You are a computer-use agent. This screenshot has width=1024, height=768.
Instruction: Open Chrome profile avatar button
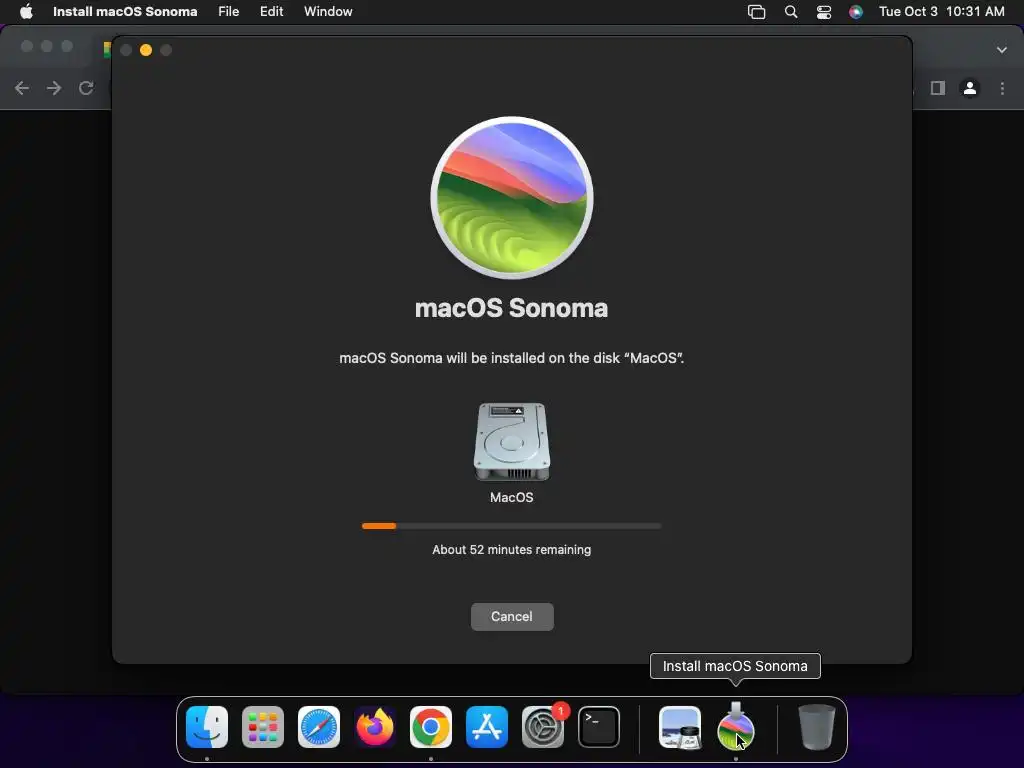[970, 88]
